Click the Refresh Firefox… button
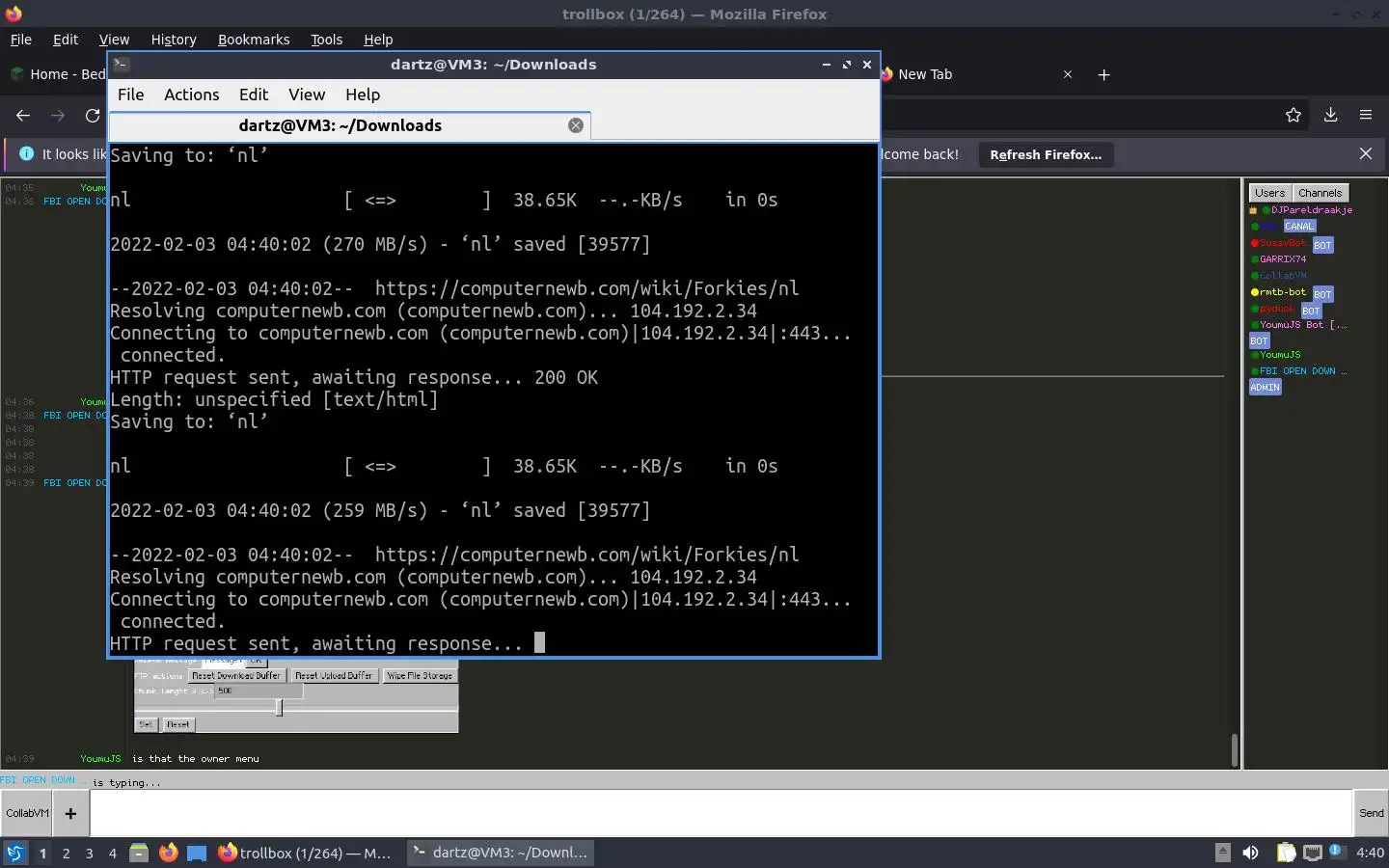 tap(1046, 154)
